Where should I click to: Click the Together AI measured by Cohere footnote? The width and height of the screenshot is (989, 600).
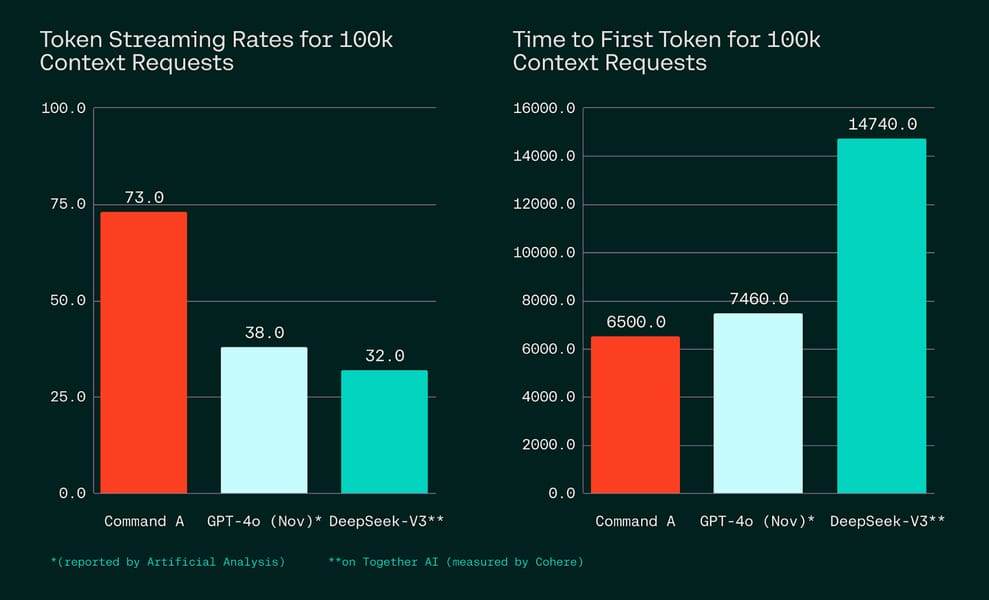coord(456,562)
